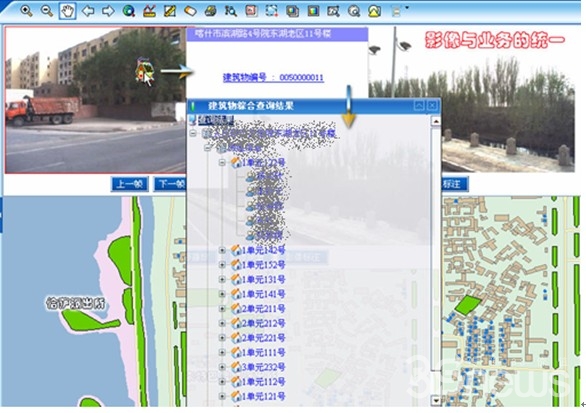
Task: Select the pencil and ruler area measure tool
Action: tap(170, 11)
